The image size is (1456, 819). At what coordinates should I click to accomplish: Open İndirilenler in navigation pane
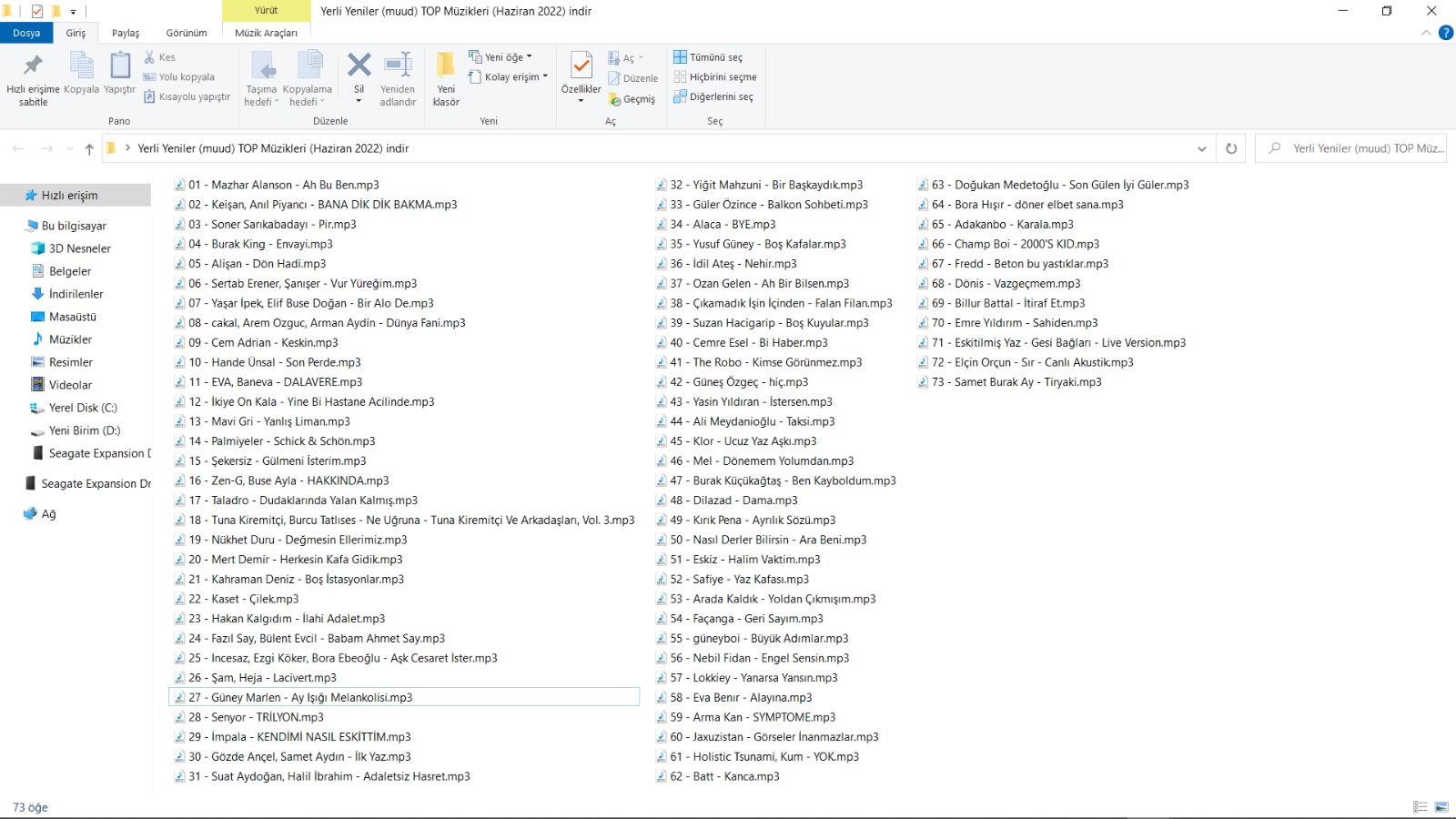(76, 294)
